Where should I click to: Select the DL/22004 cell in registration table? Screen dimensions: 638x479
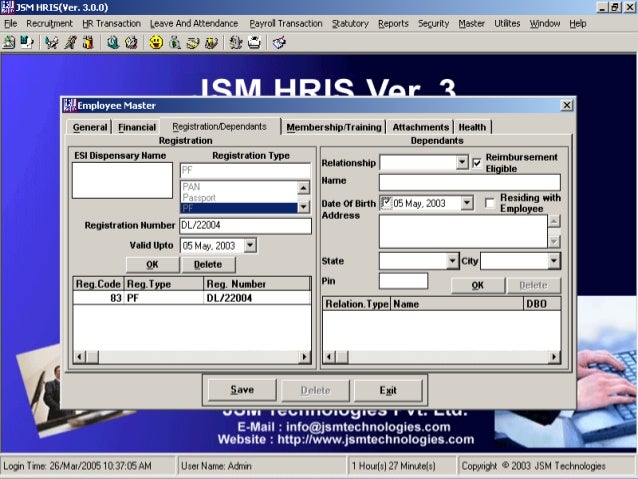click(257, 298)
